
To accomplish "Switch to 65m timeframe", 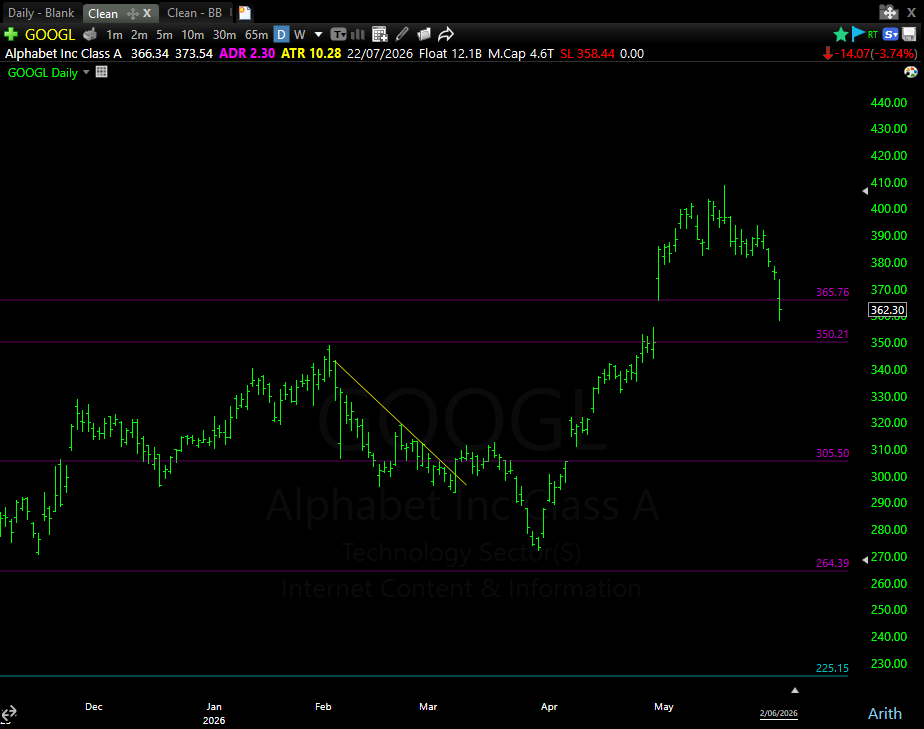I will [256, 35].
